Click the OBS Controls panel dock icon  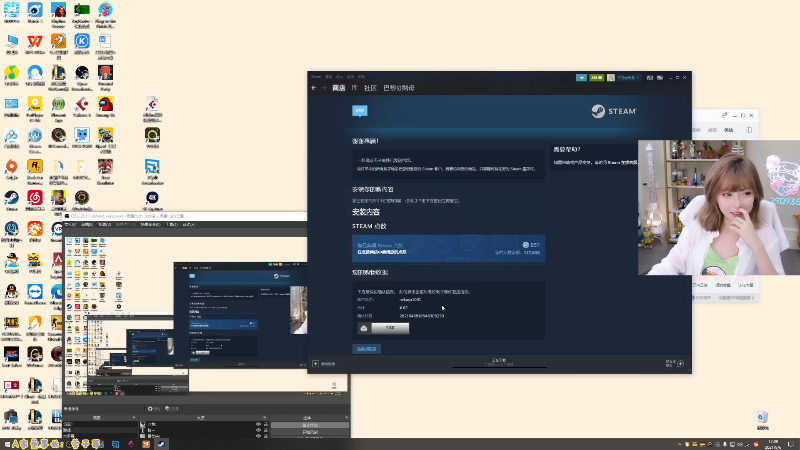pyautogui.click(x=346, y=418)
